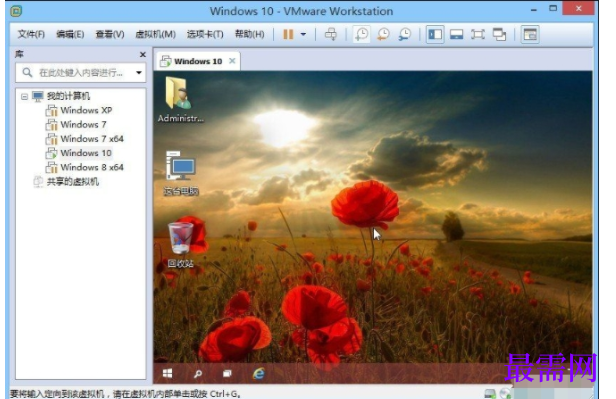Select Windows 7 in the library
The image size is (616, 399).
83,124
